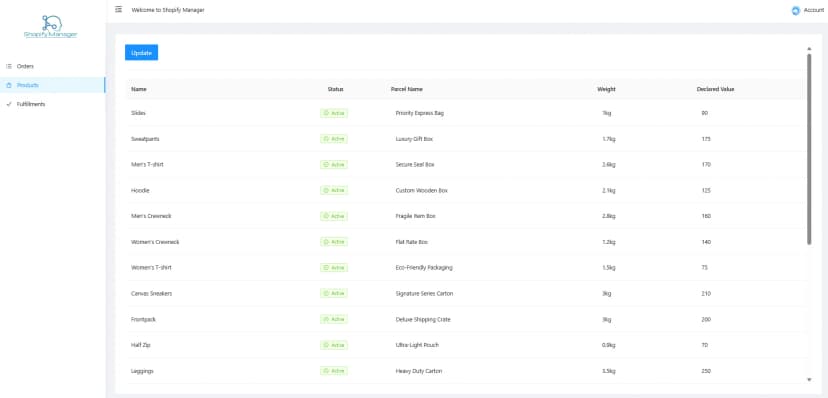Screen dimensions: 828x398
Task: Click the Active tag for Women's T-shirt
Action: click(x=334, y=268)
